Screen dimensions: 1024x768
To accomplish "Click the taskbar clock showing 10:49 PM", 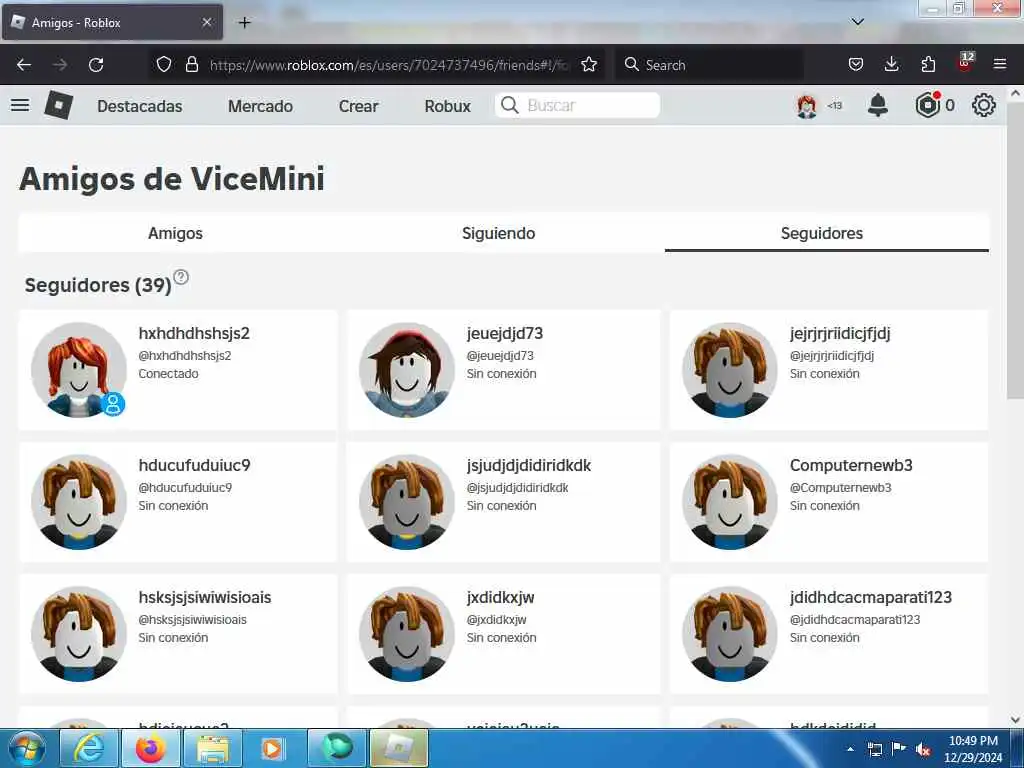I will coord(973,748).
